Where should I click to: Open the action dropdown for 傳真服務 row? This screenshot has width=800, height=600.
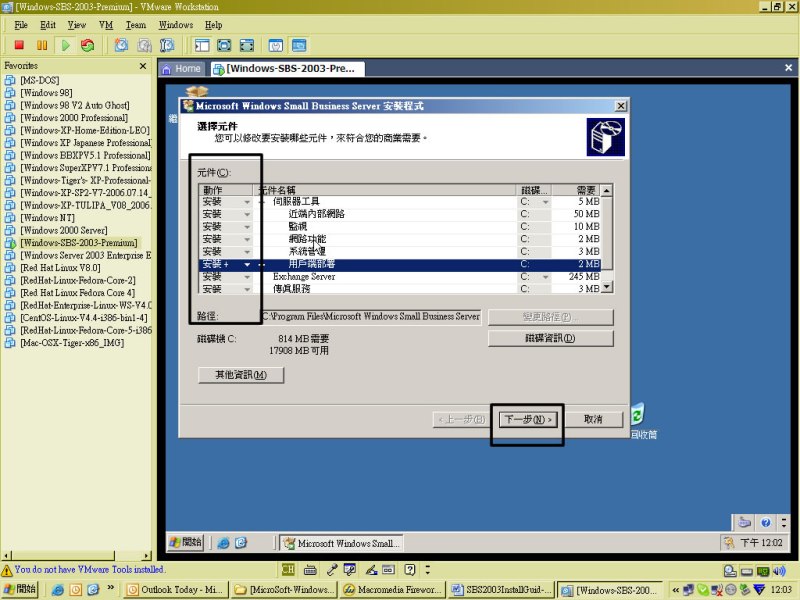[x=247, y=289]
